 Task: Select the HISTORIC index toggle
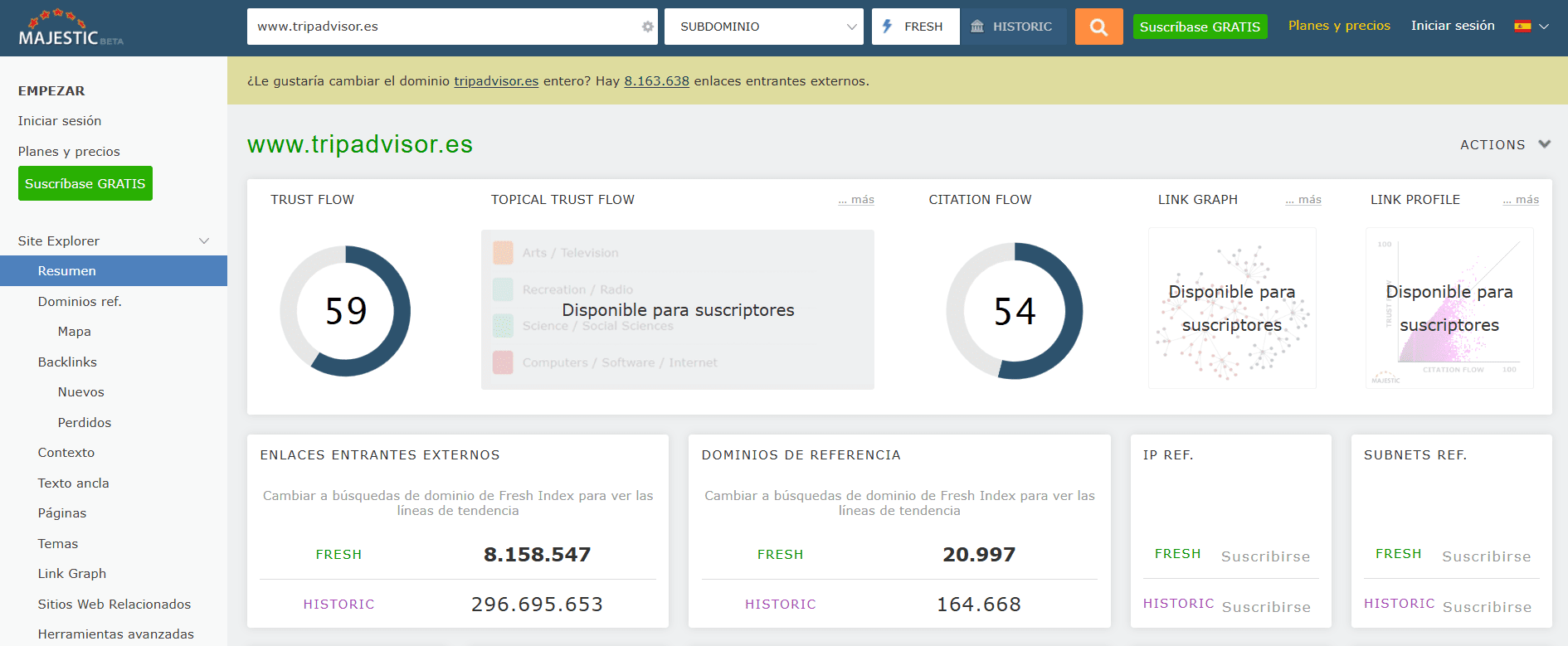1013,27
